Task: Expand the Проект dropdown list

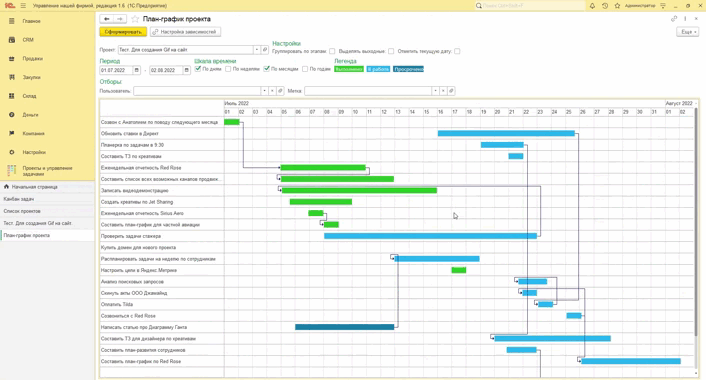Action: tap(257, 50)
